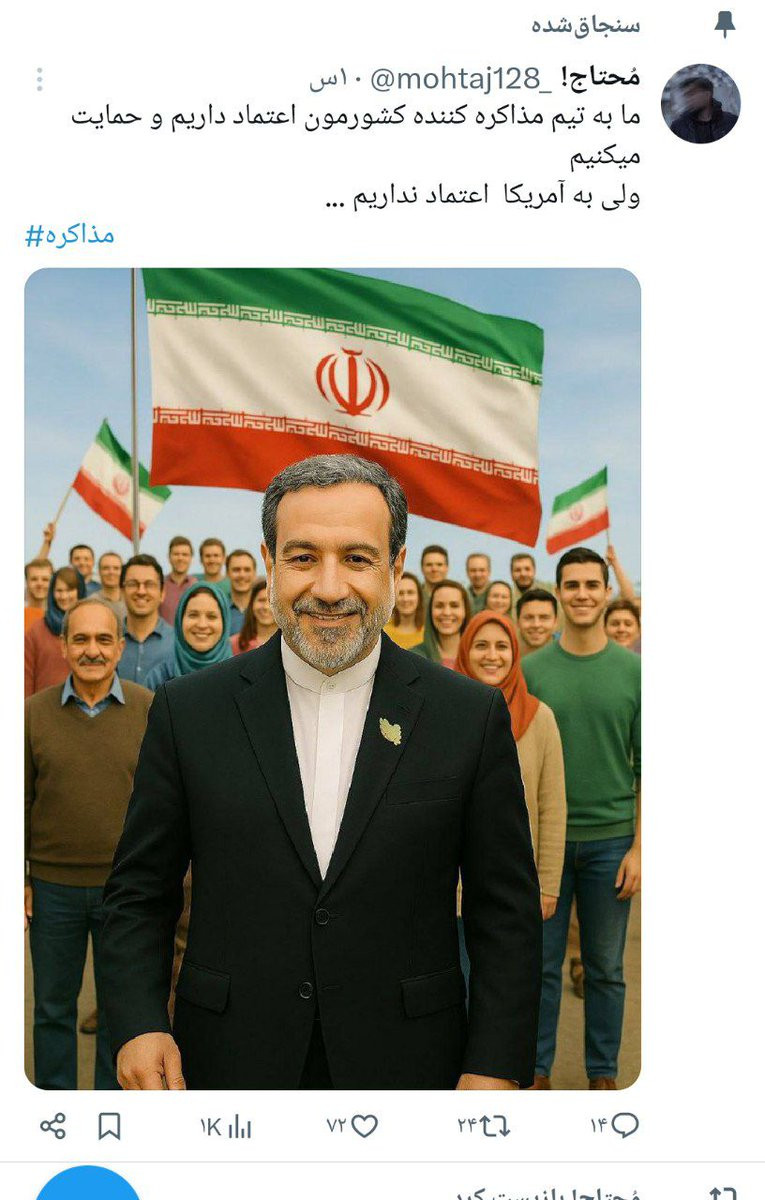The width and height of the screenshot is (765, 1200).
Task: Click the pinned label سنجاق‌شده
Action: point(586,25)
